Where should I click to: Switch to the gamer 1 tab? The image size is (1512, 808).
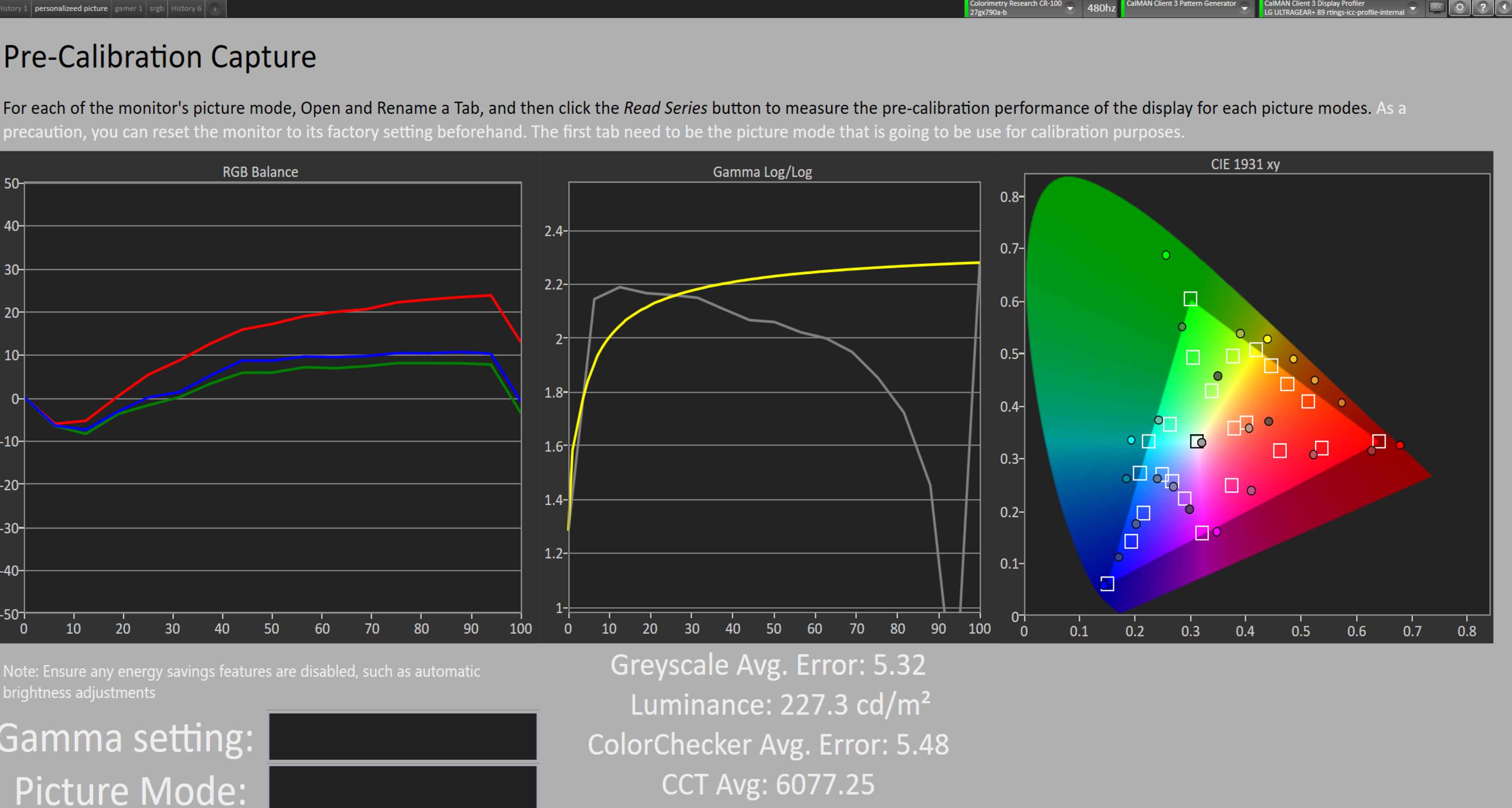coord(128,8)
